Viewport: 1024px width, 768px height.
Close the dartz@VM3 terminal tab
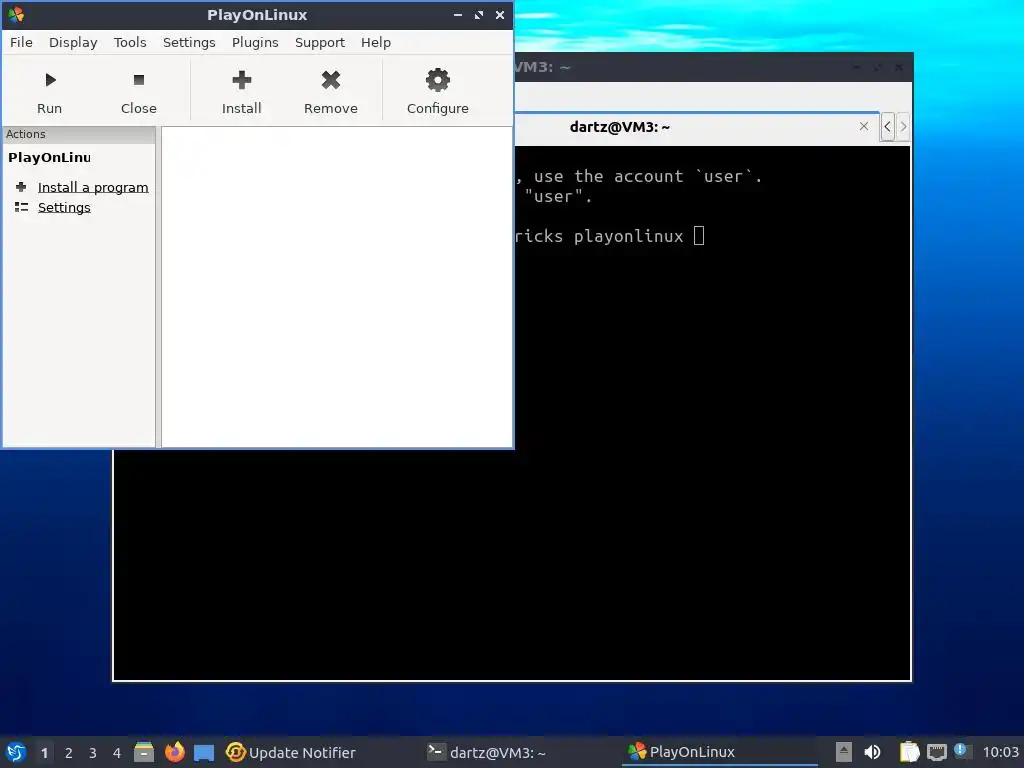click(864, 126)
